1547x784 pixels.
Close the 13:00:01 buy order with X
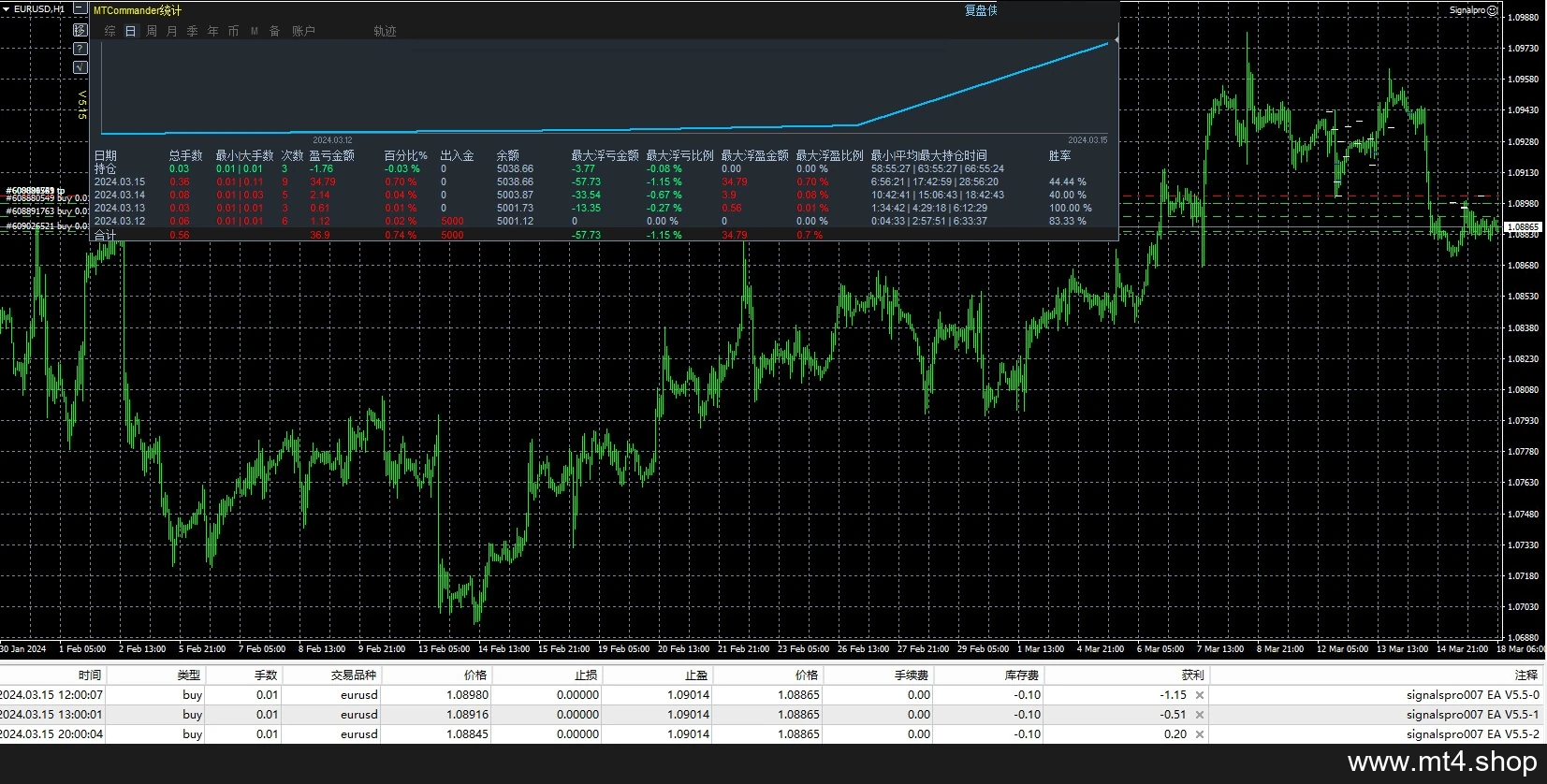pyautogui.click(x=1200, y=715)
